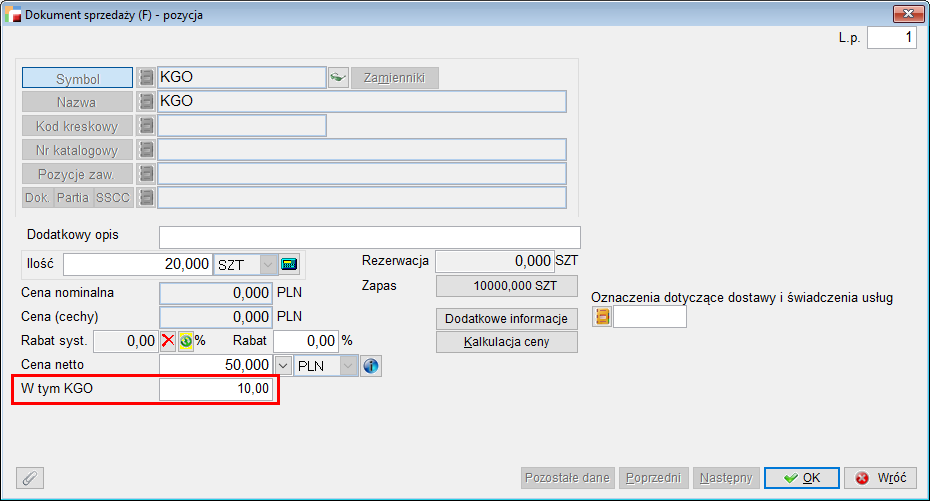Click the list icon beside the Nazwa field
Image resolution: width=930 pixels, height=501 pixels.
(145, 102)
